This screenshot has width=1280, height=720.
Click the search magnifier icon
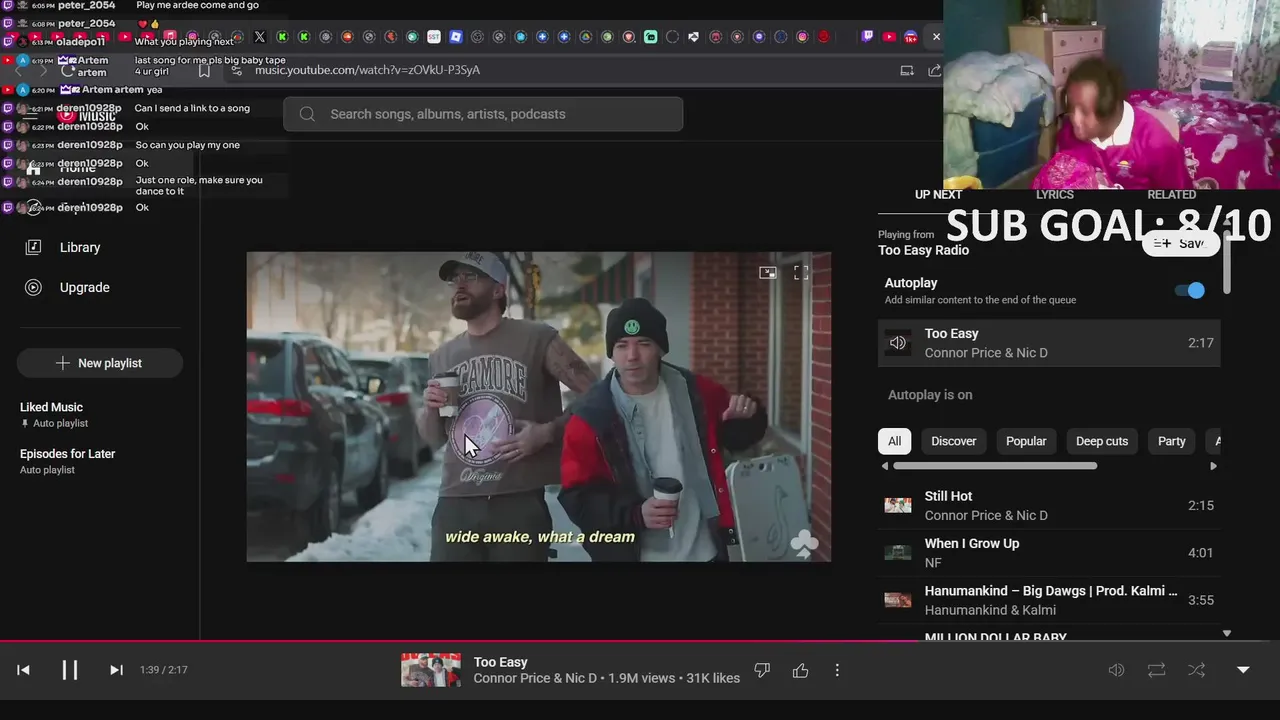pos(307,114)
